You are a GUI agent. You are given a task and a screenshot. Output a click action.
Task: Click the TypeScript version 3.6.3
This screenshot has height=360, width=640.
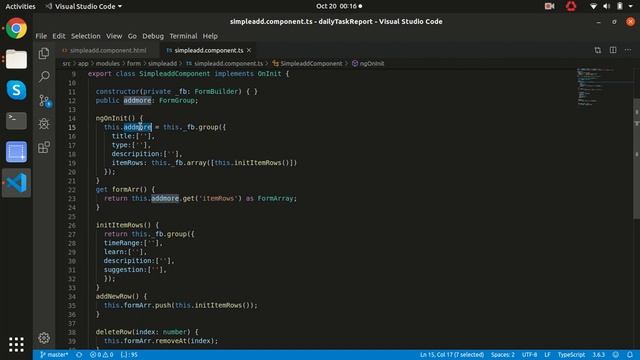598,355
